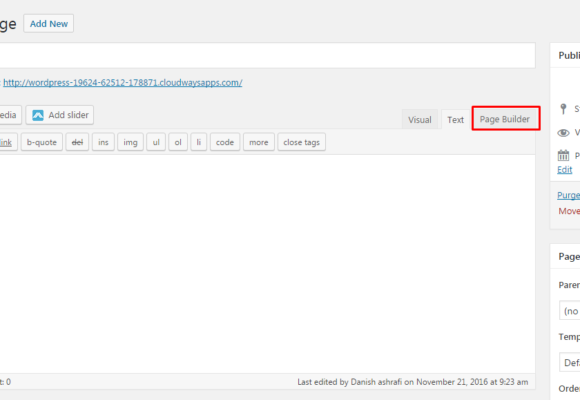The image size is (580, 400).
Task: Open the Page Builder tab
Action: (x=505, y=119)
